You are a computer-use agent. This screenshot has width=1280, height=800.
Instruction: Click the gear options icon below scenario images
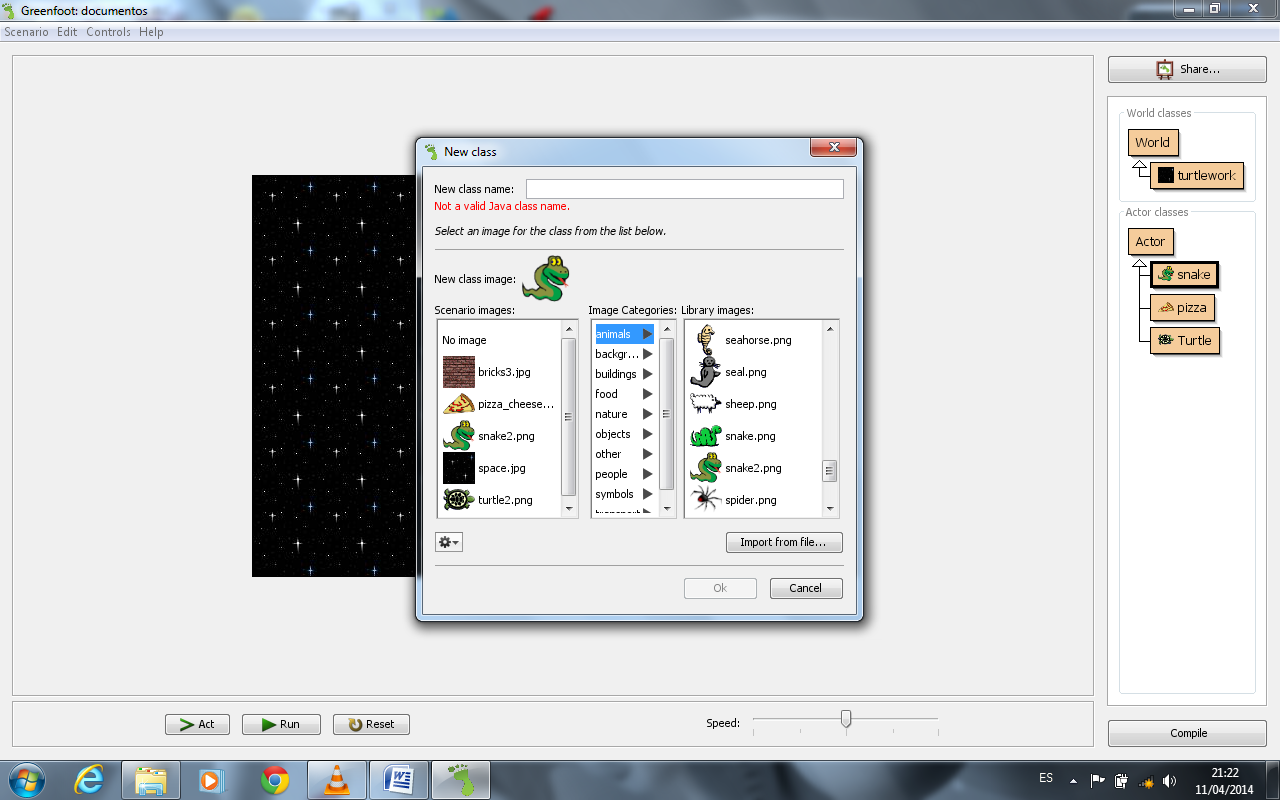[448, 541]
